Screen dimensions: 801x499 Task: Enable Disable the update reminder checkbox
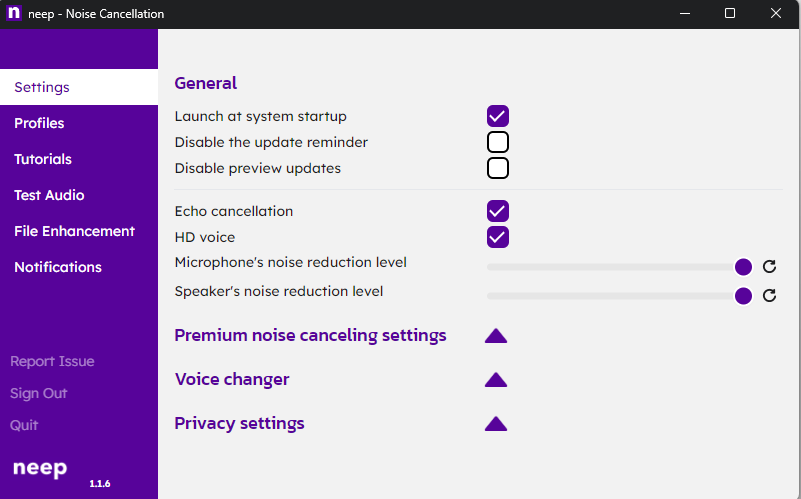coord(498,142)
